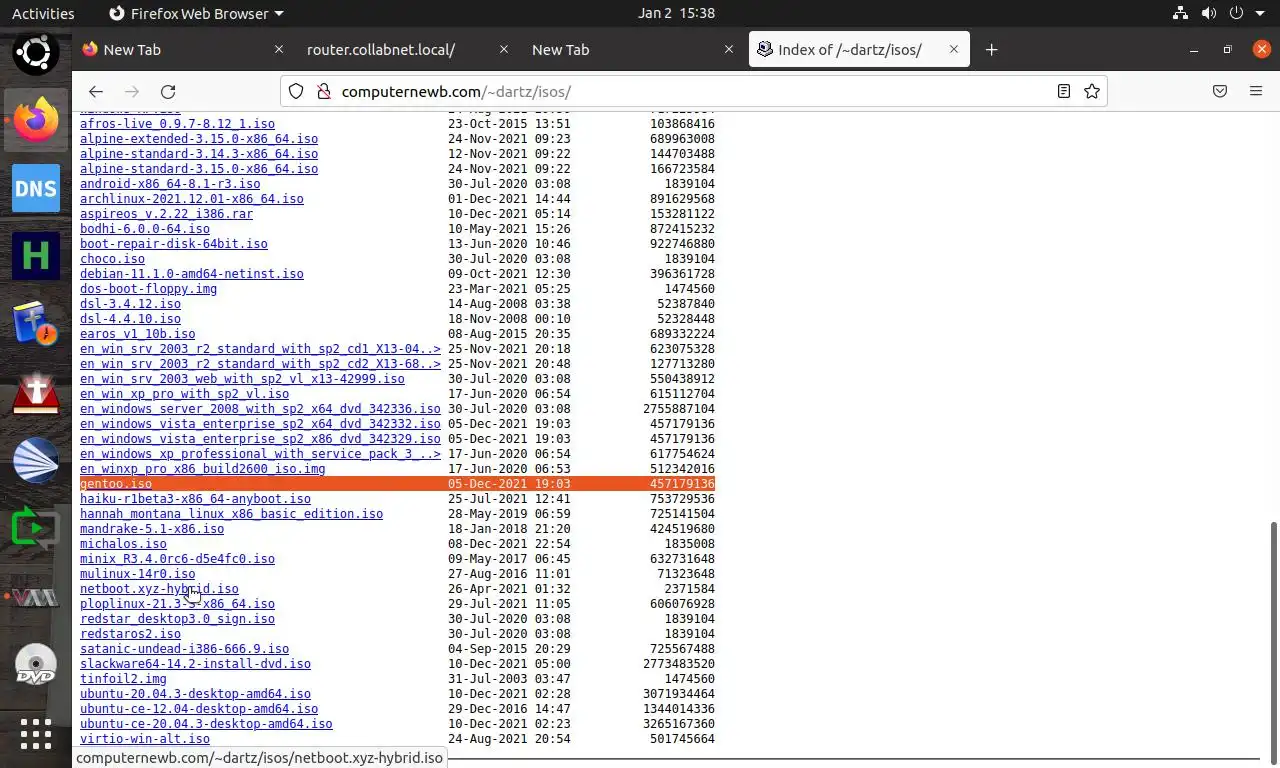Open Firefox from the dock
This screenshot has width=1280, height=768.
(36, 120)
